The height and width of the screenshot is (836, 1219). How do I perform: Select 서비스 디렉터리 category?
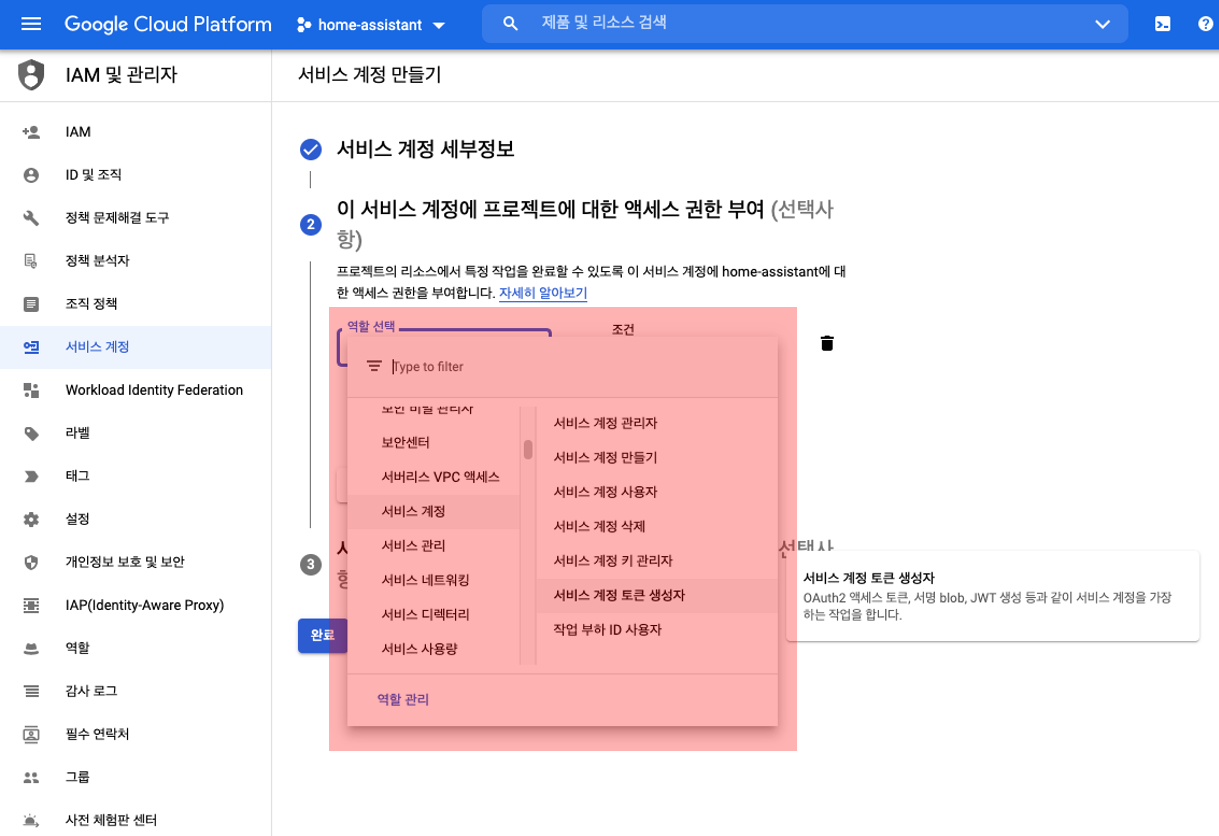click(433, 614)
